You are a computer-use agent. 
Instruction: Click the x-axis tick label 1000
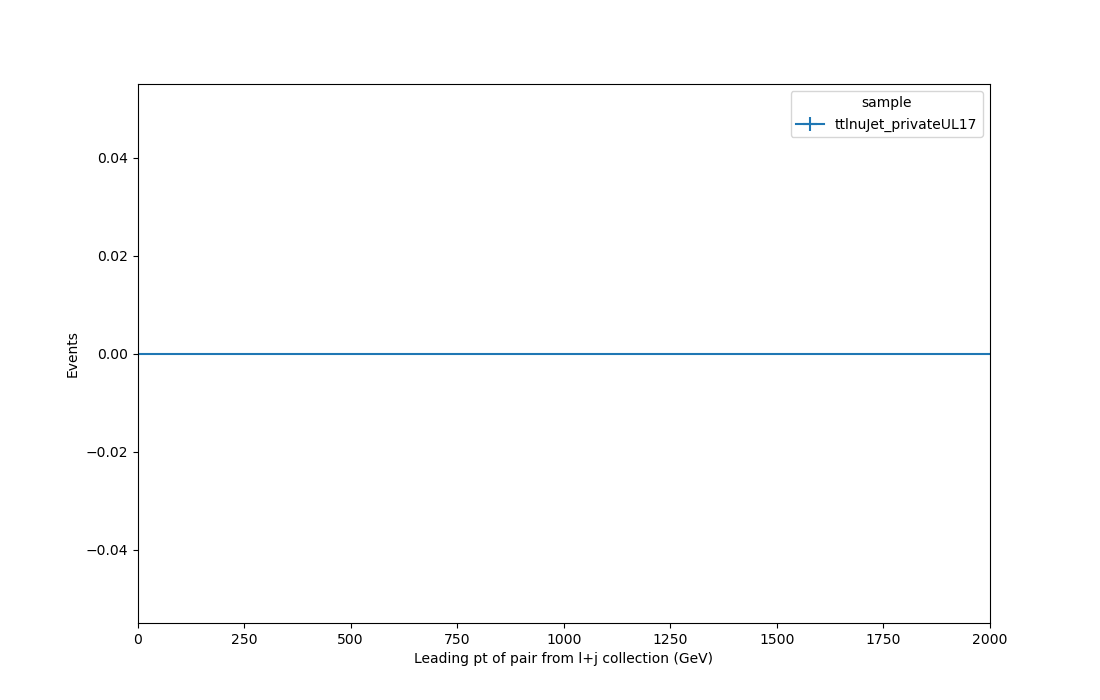coord(564,639)
